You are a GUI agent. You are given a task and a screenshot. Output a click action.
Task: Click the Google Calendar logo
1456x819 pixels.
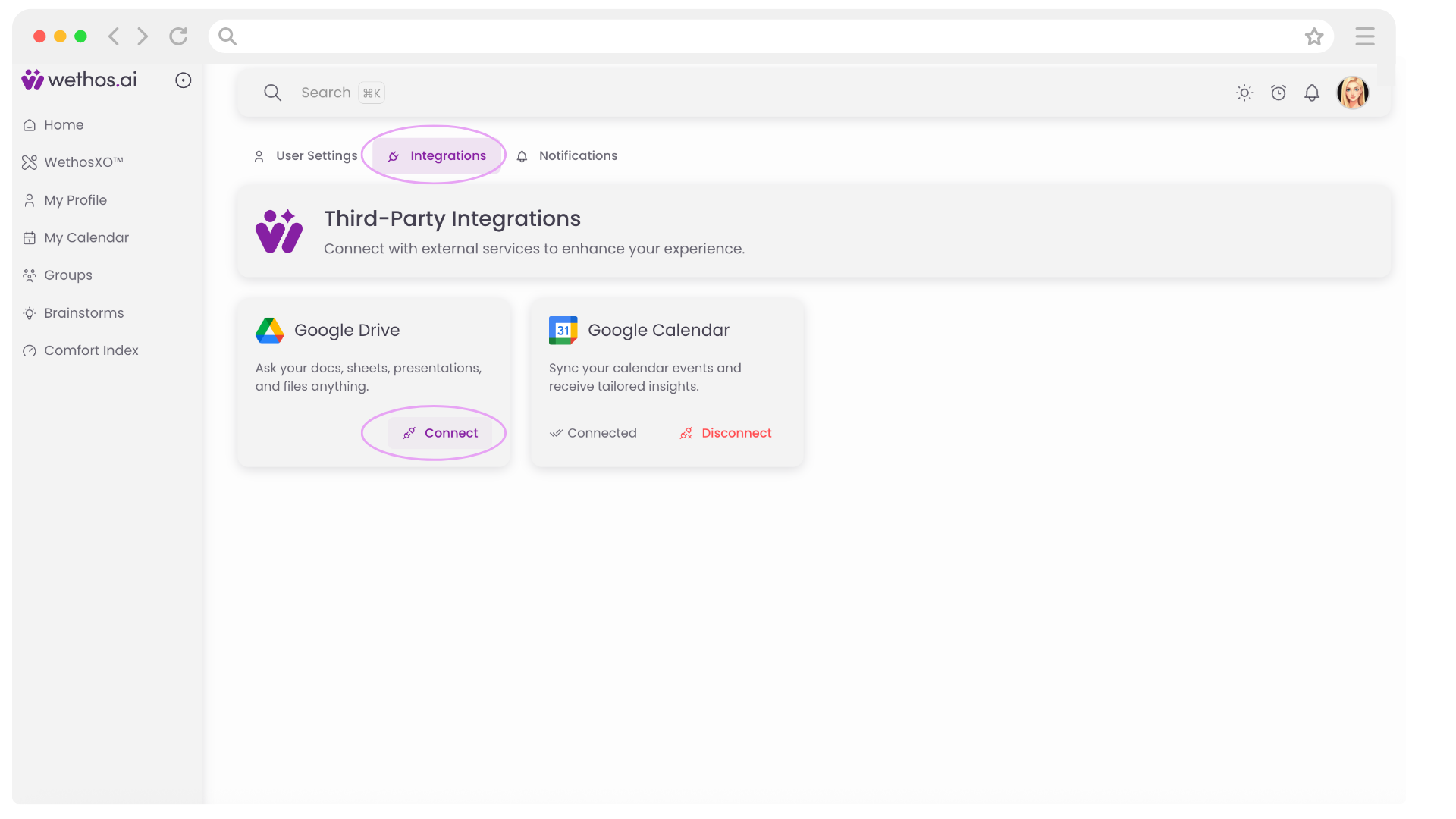563,330
